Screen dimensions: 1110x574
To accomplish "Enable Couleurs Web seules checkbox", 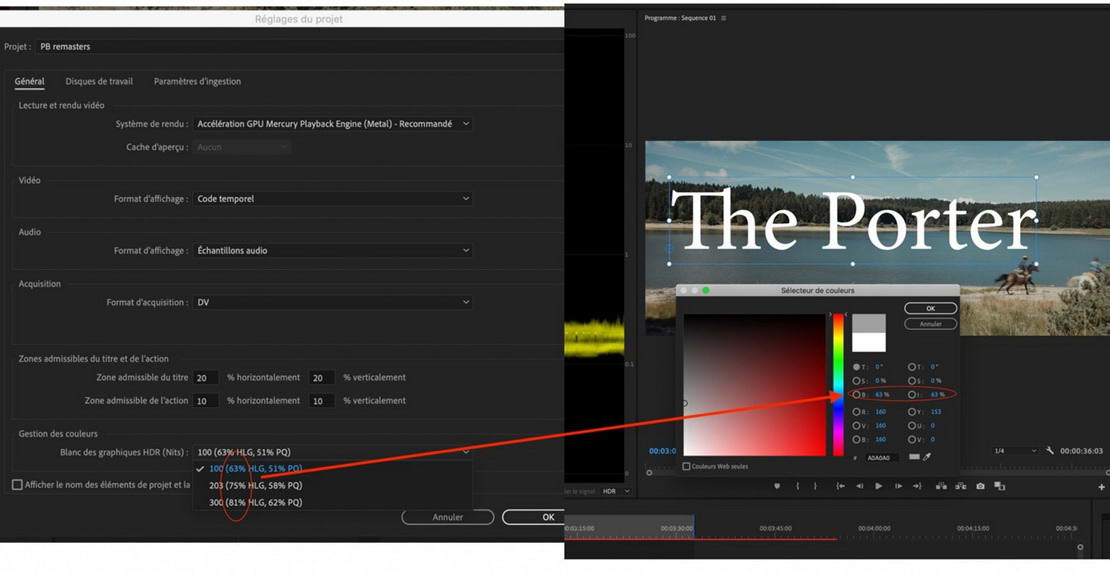I will [x=687, y=466].
